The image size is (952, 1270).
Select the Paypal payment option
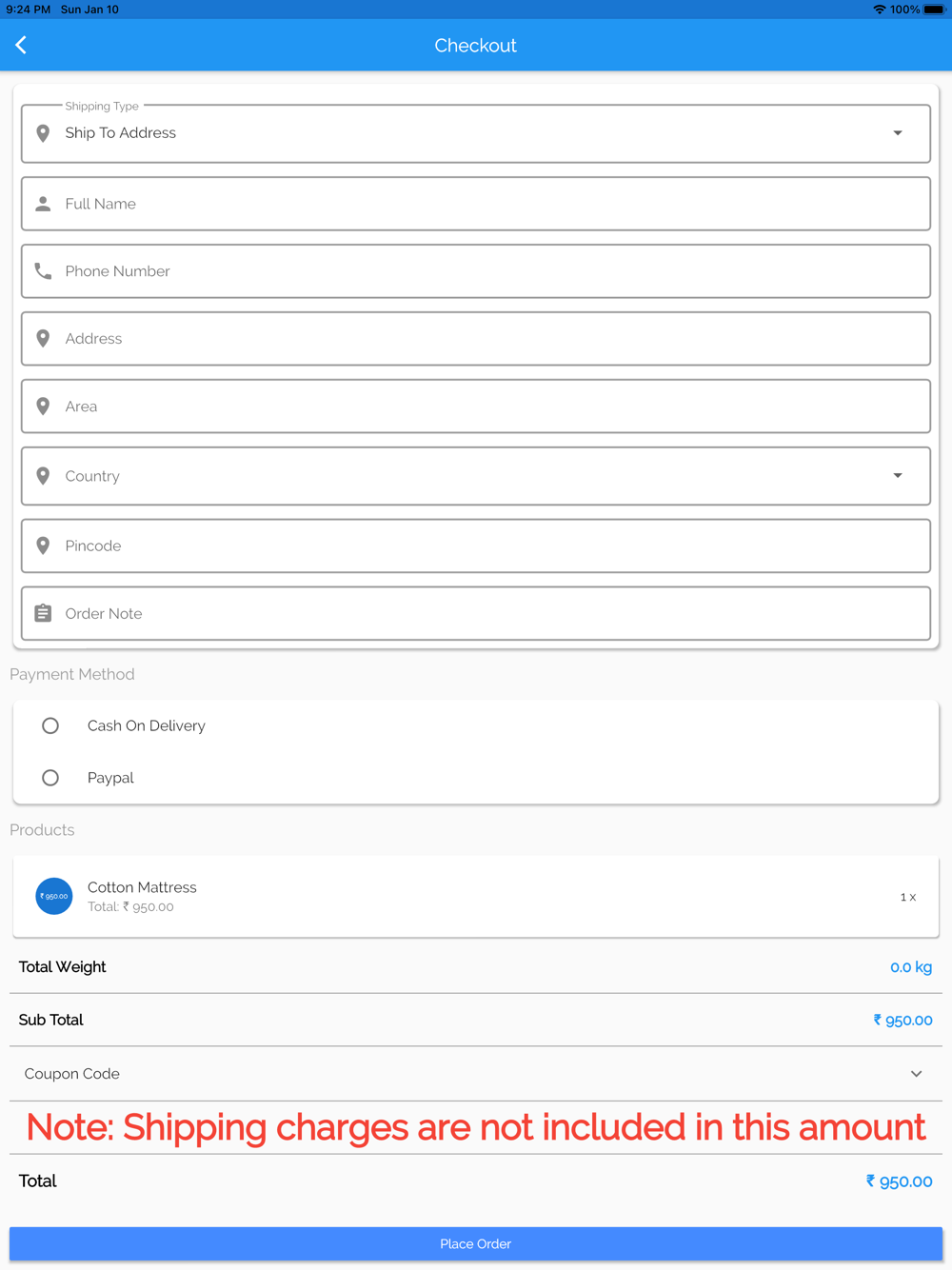(50, 778)
